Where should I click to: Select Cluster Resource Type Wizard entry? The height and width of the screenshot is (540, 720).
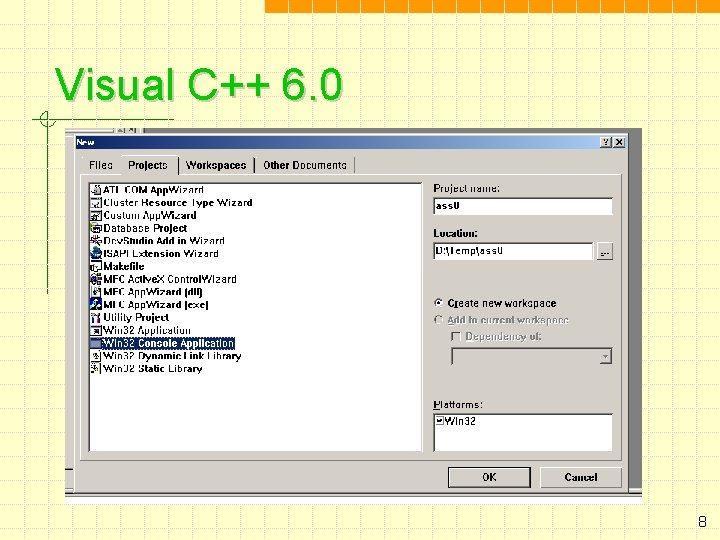tap(178, 202)
